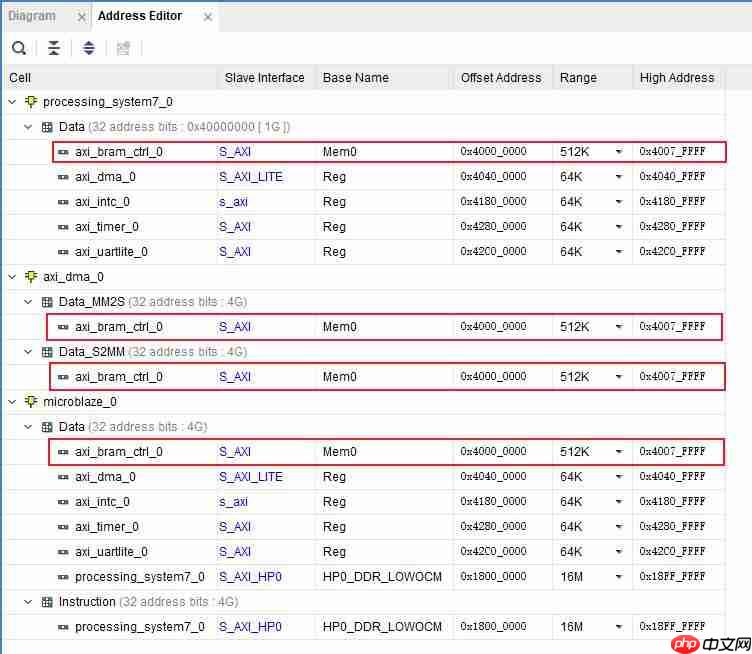The width and height of the screenshot is (752, 654).
Task: Select processing_system7_0 row under microblaze_0 Data
Action: tap(364, 577)
